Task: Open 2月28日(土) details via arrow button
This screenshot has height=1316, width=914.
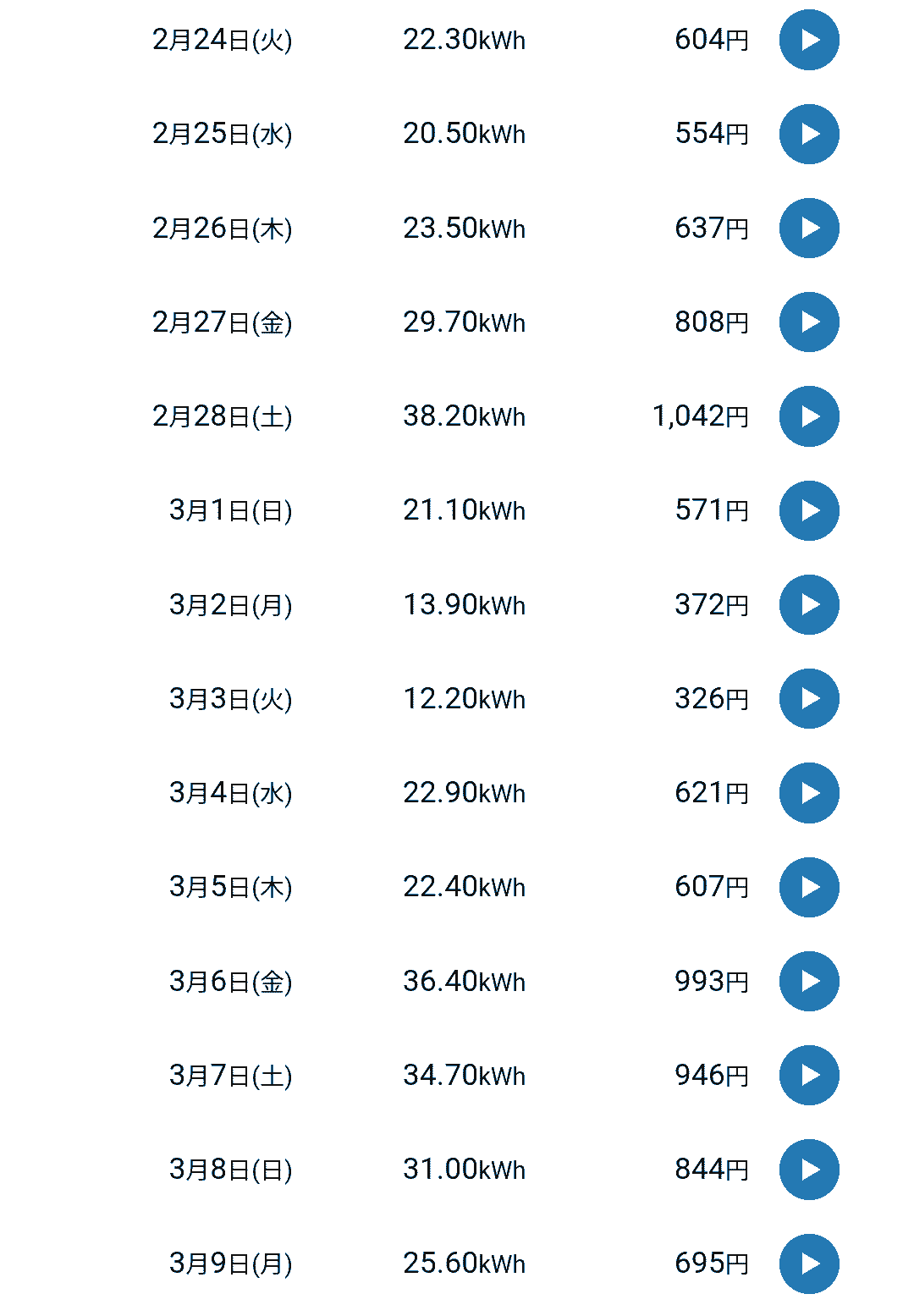Action: click(x=809, y=416)
